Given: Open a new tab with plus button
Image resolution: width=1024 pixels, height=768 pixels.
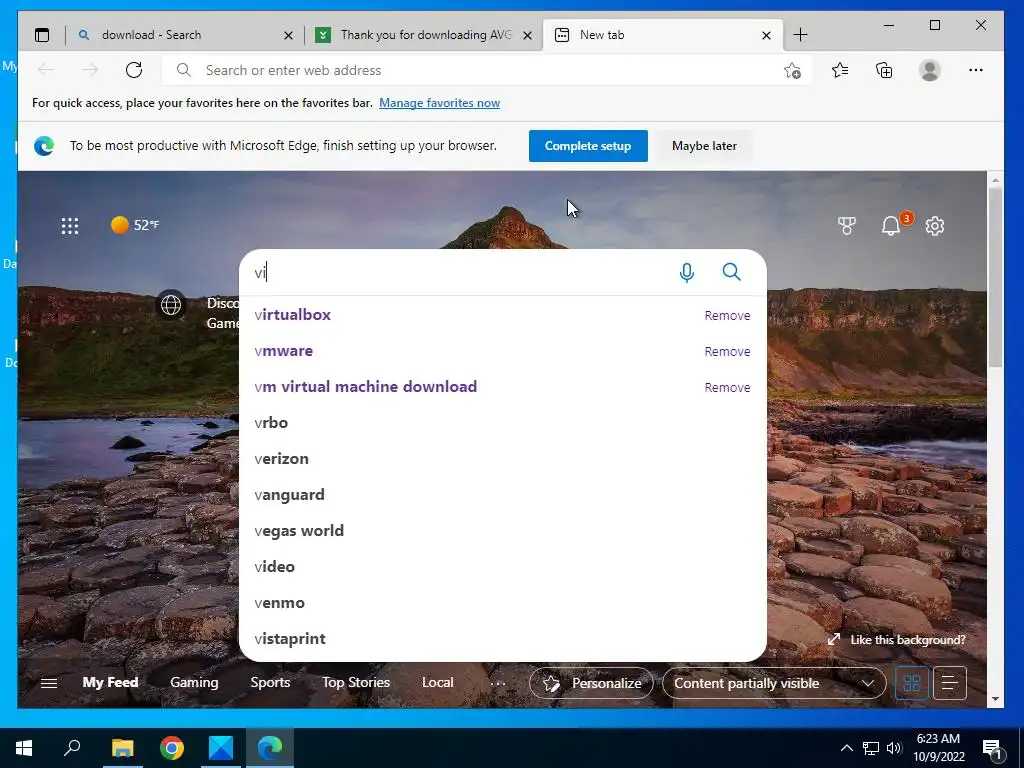Looking at the screenshot, I should pyautogui.click(x=800, y=35).
